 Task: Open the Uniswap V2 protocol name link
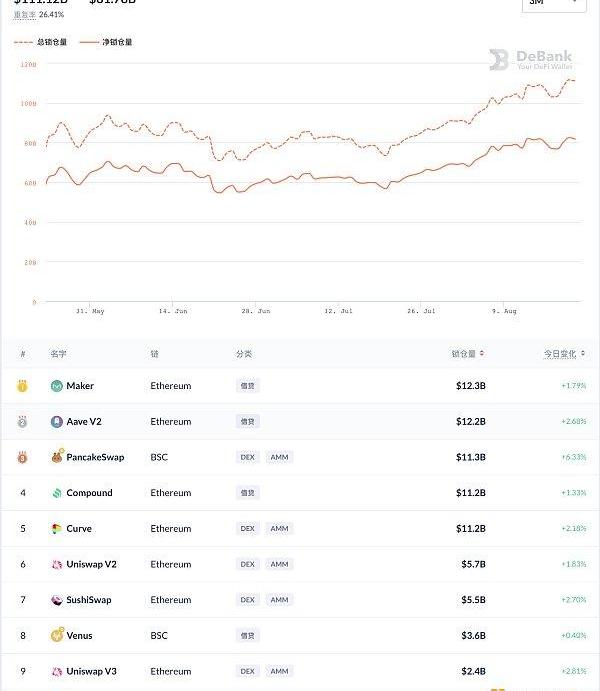pyautogui.click(x=91, y=564)
